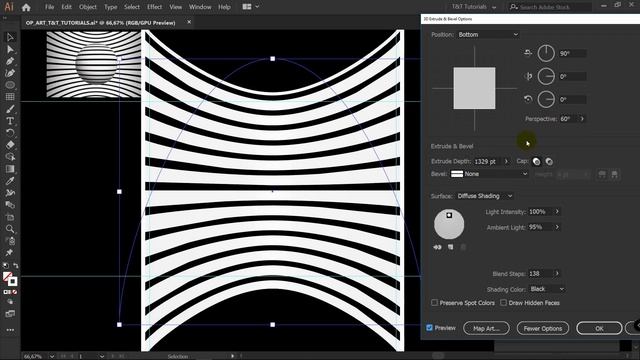
Task: Expand the Ambient Light slider arrow
Action: [557, 227]
